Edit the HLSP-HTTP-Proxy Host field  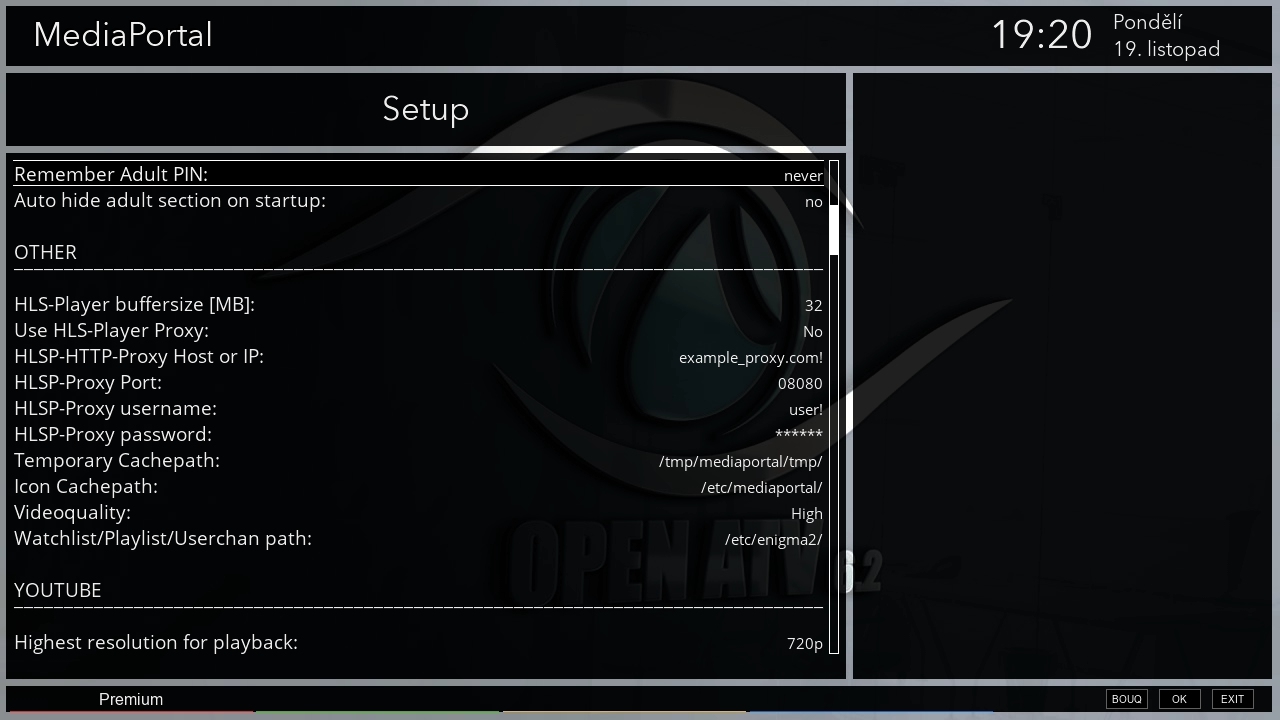[x=750, y=357]
